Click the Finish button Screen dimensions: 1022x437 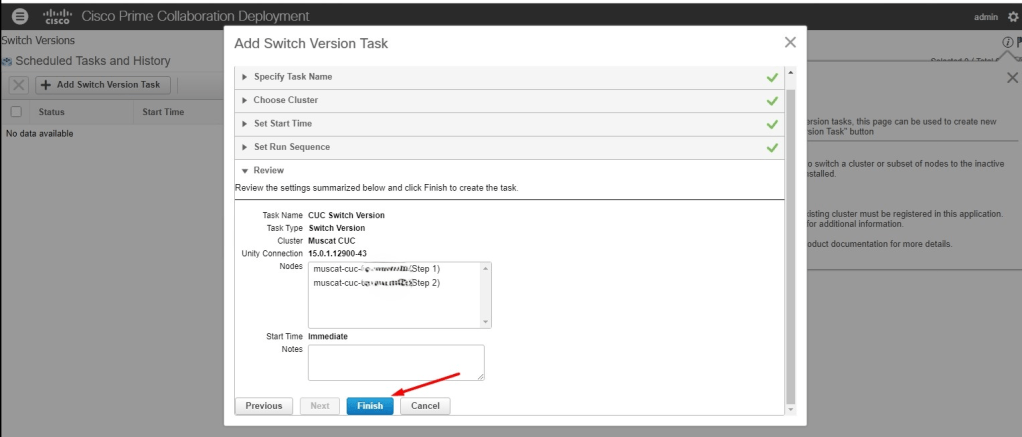[370, 406]
